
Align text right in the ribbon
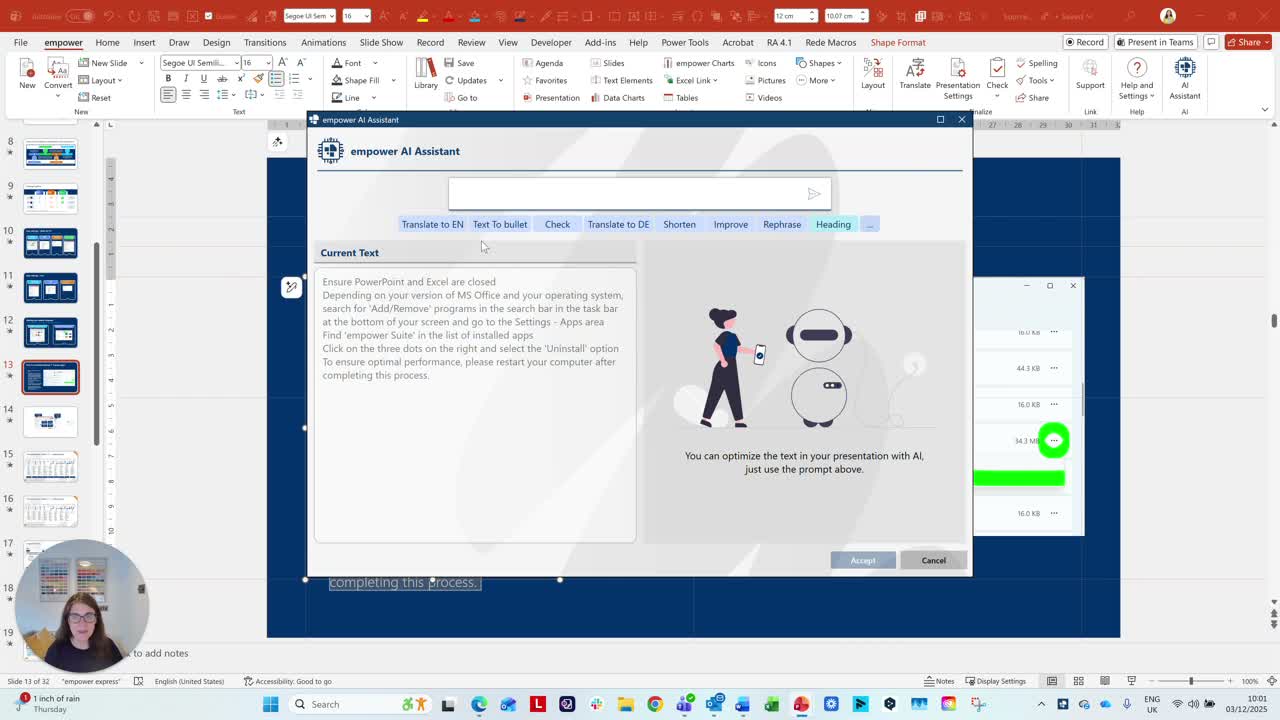pyautogui.click(x=204, y=95)
